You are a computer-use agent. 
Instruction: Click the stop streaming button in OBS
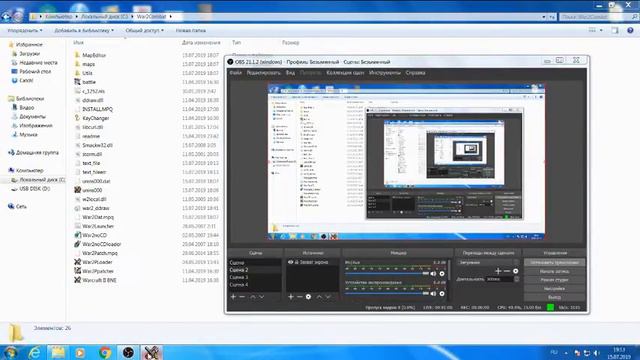coord(554,262)
